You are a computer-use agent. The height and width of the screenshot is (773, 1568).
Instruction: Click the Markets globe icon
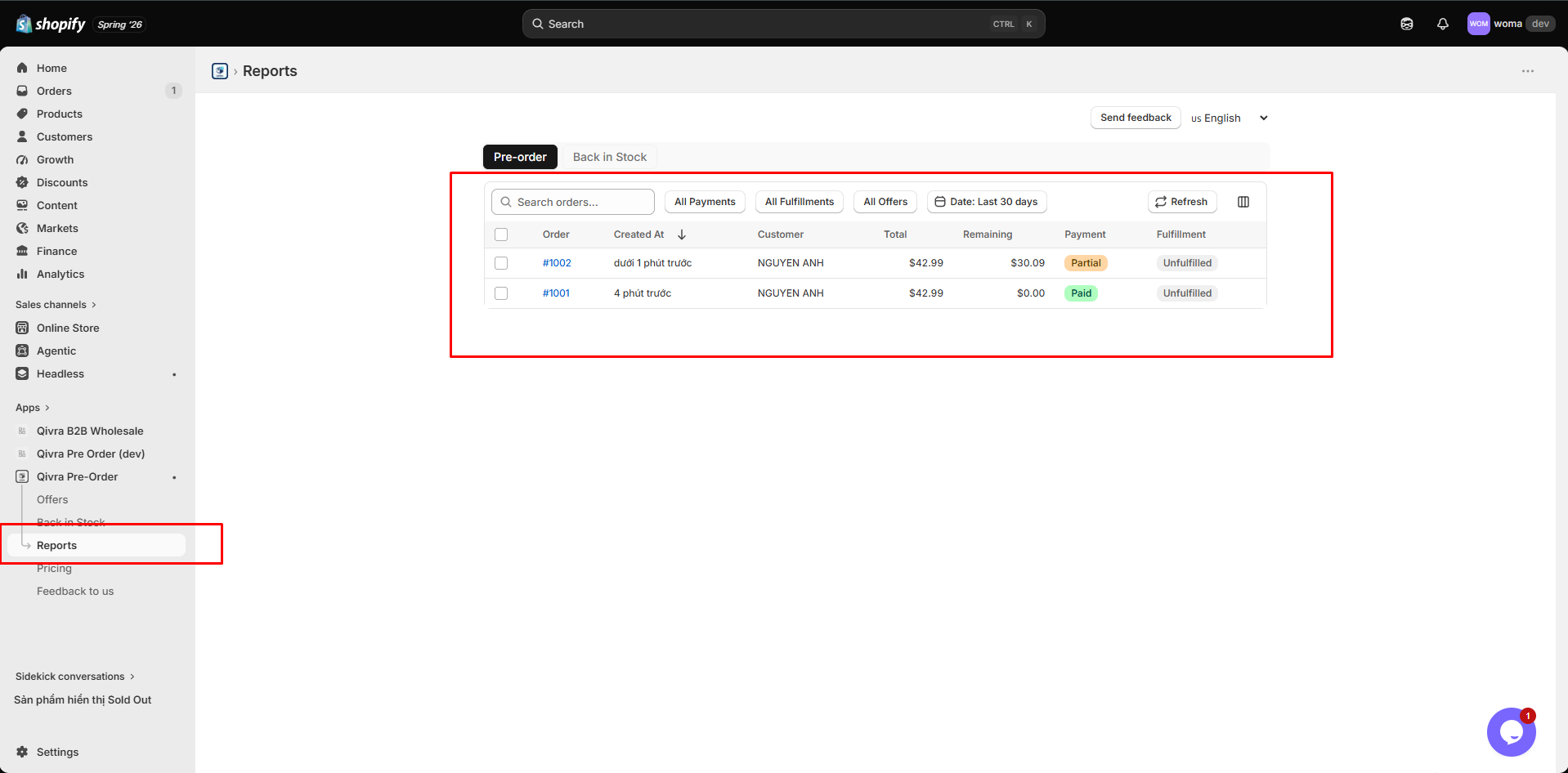[22, 228]
